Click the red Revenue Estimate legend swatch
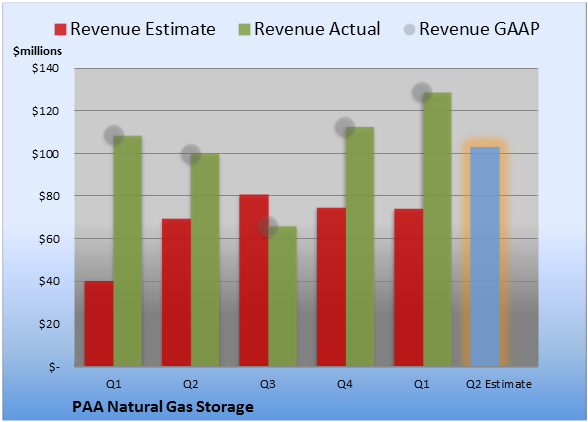Viewport: 588px width, 422px height. pos(60,30)
